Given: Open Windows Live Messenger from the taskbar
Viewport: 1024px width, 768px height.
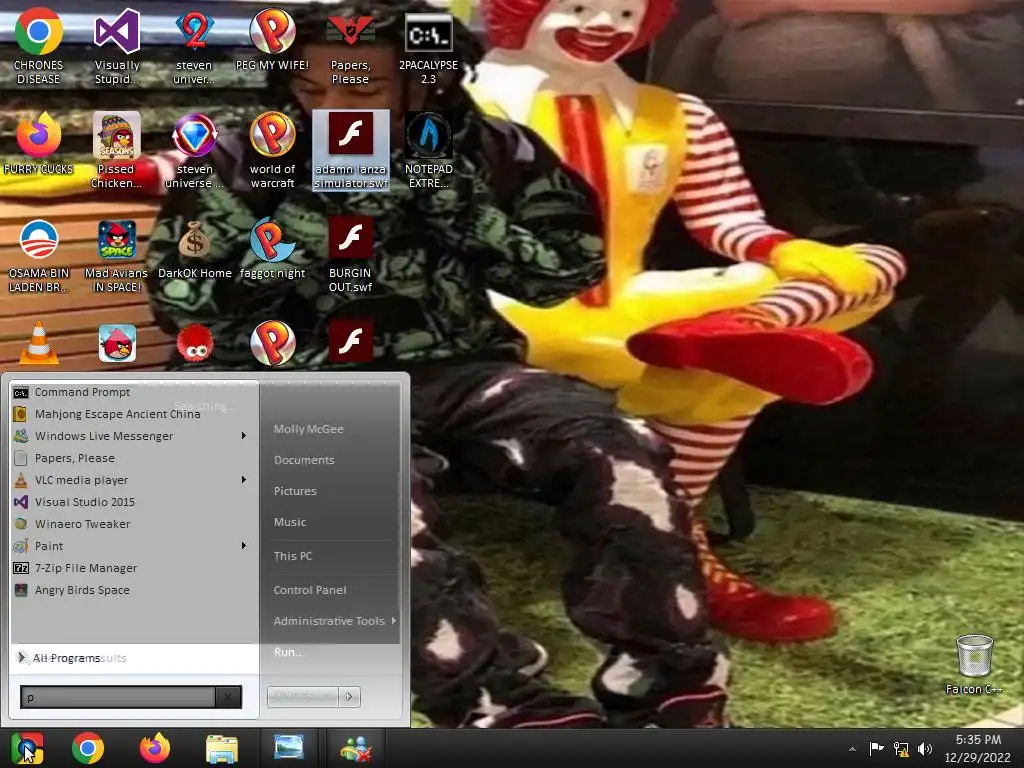Looking at the screenshot, I should (x=355, y=748).
